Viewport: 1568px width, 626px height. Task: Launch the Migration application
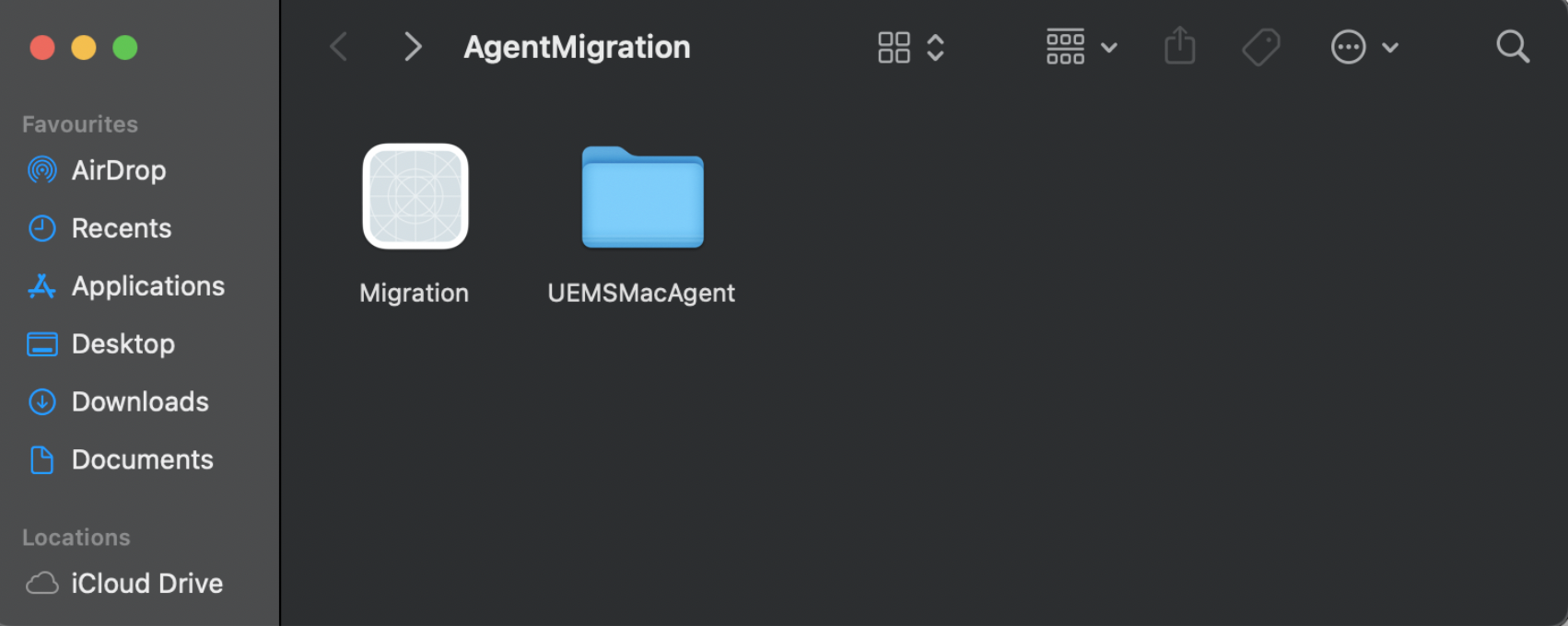[x=415, y=196]
